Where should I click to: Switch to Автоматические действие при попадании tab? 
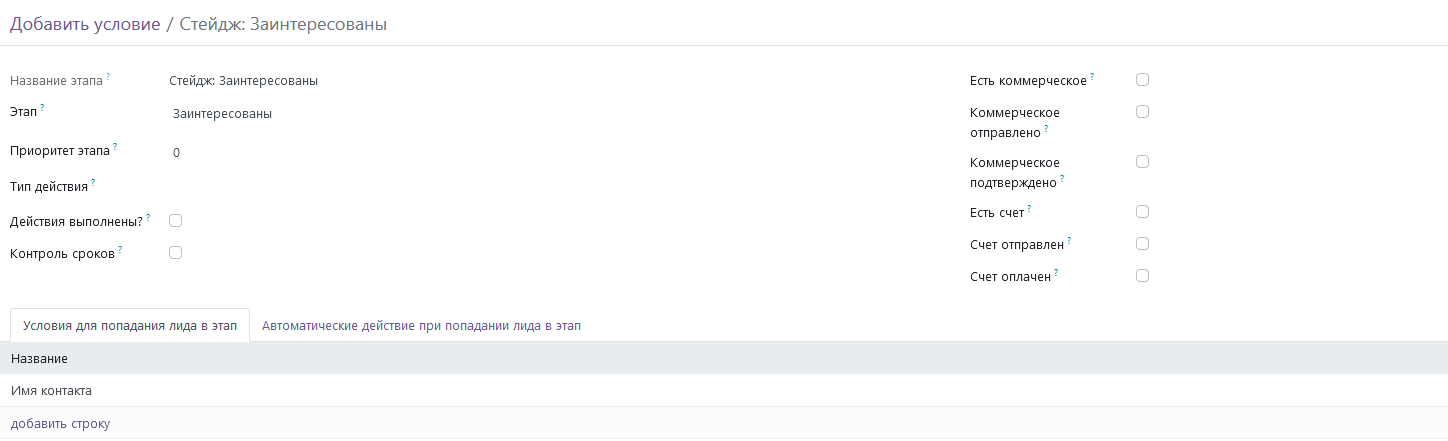point(421,326)
